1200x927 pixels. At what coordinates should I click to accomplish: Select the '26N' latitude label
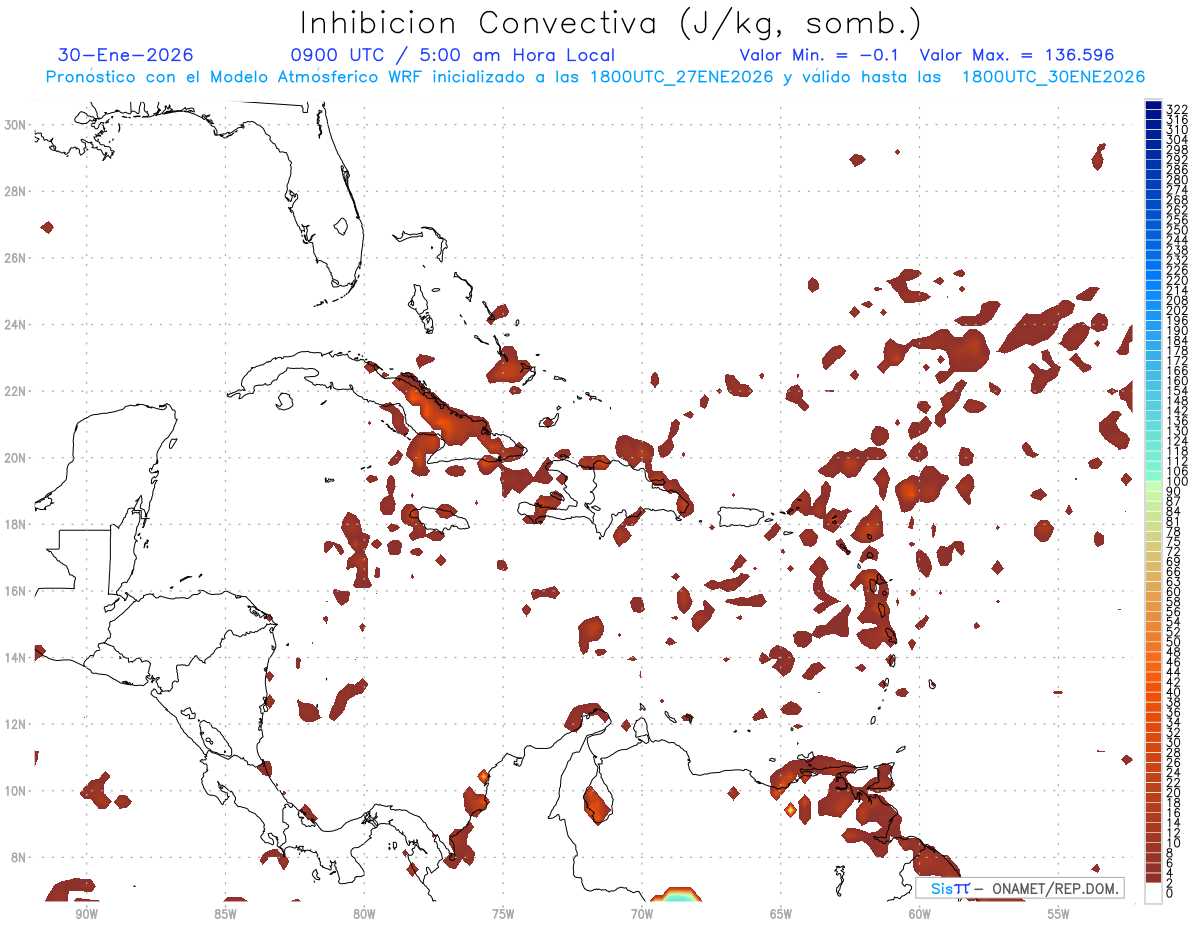(16, 258)
